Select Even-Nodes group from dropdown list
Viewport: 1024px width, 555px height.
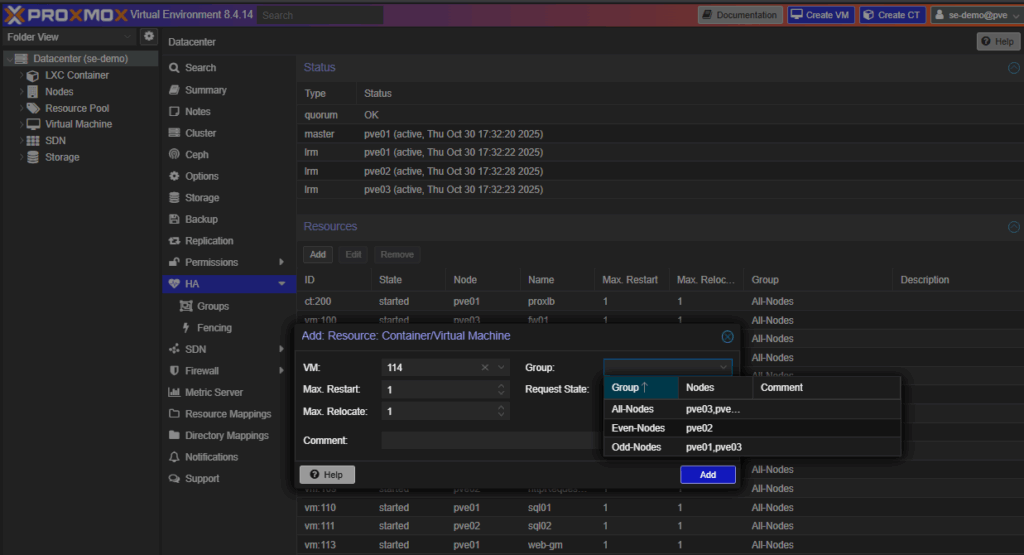tap(752, 428)
